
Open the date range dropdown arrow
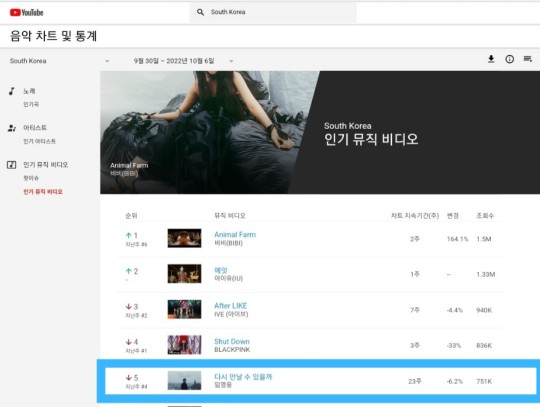pos(231,61)
